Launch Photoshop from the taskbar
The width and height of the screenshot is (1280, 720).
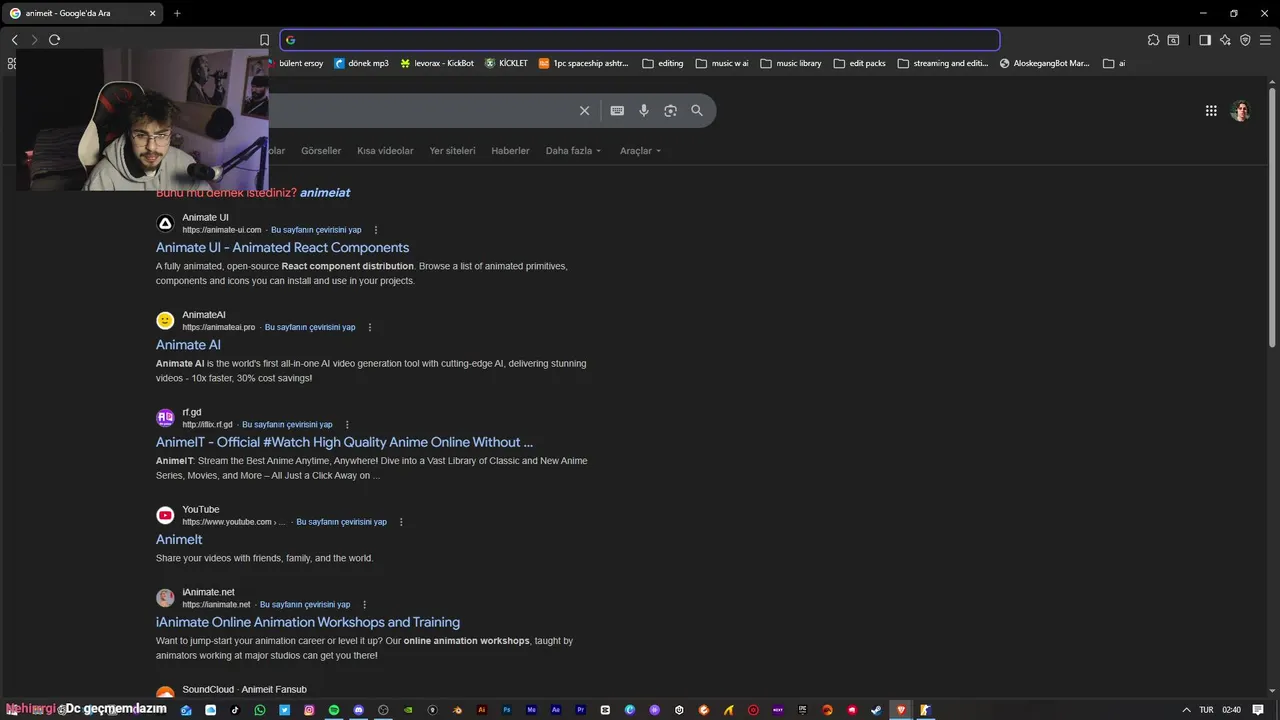507,710
